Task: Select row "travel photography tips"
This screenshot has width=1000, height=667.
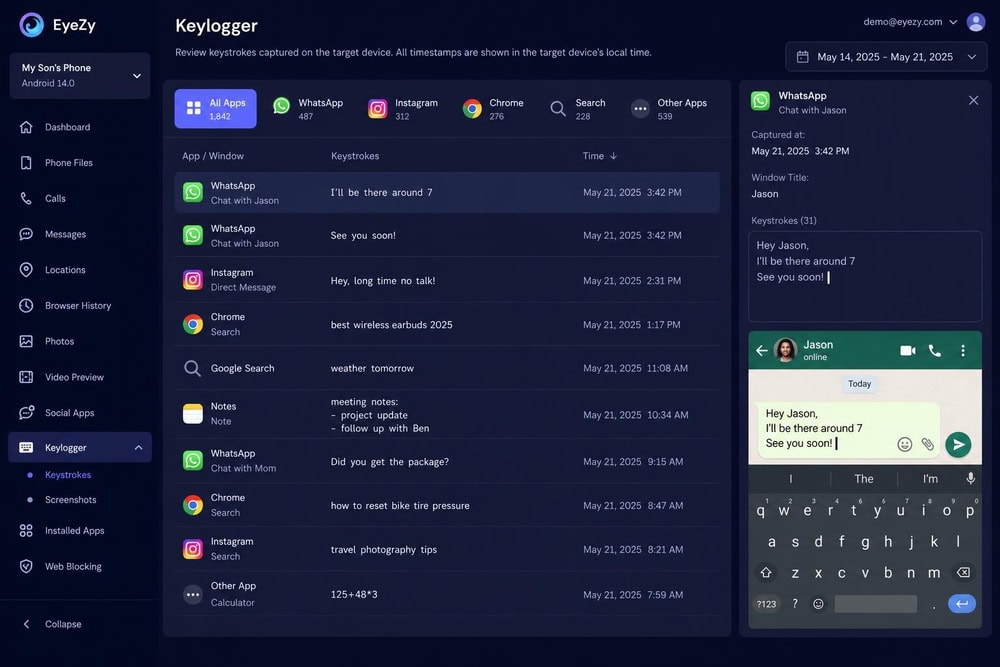Action: coord(446,549)
